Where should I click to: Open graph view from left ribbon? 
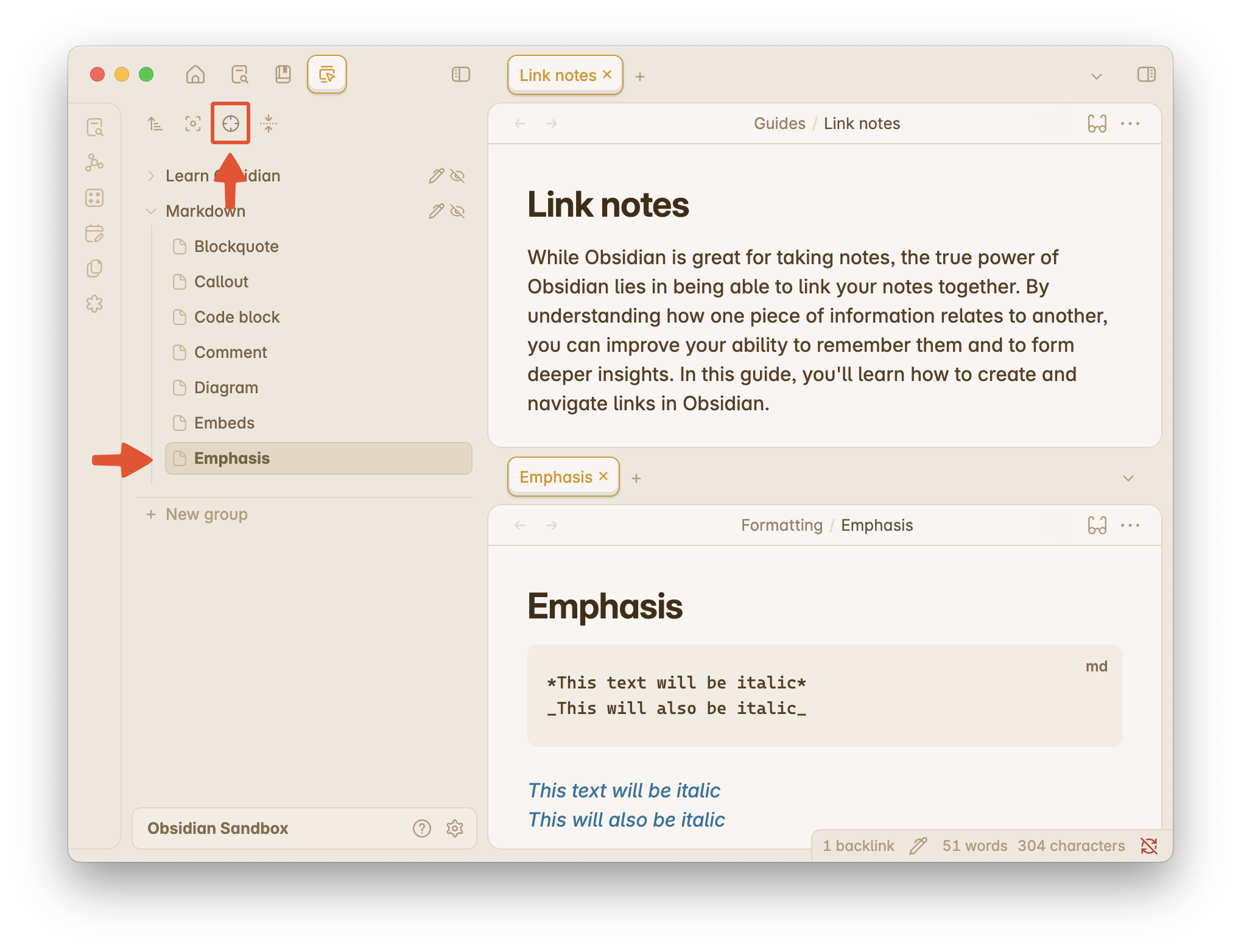click(94, 163)
